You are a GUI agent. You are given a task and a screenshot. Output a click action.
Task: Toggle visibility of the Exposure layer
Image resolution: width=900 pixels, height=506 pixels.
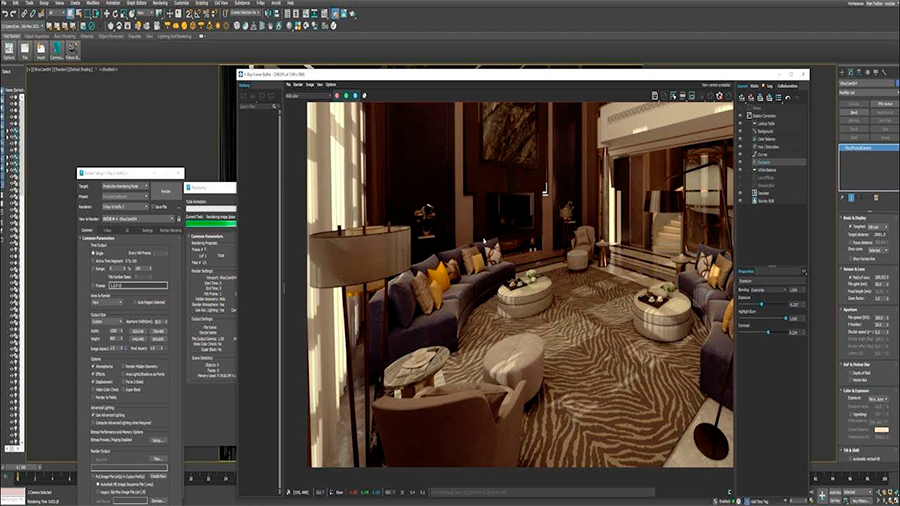(x=742, y=161)
